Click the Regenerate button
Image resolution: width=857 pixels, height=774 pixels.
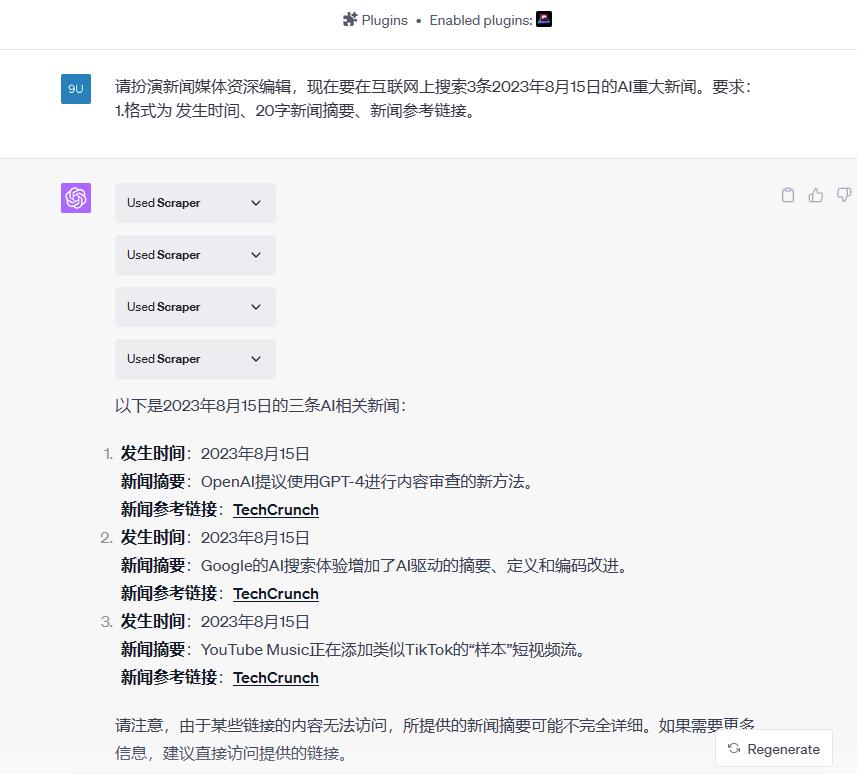pos(774,749)
